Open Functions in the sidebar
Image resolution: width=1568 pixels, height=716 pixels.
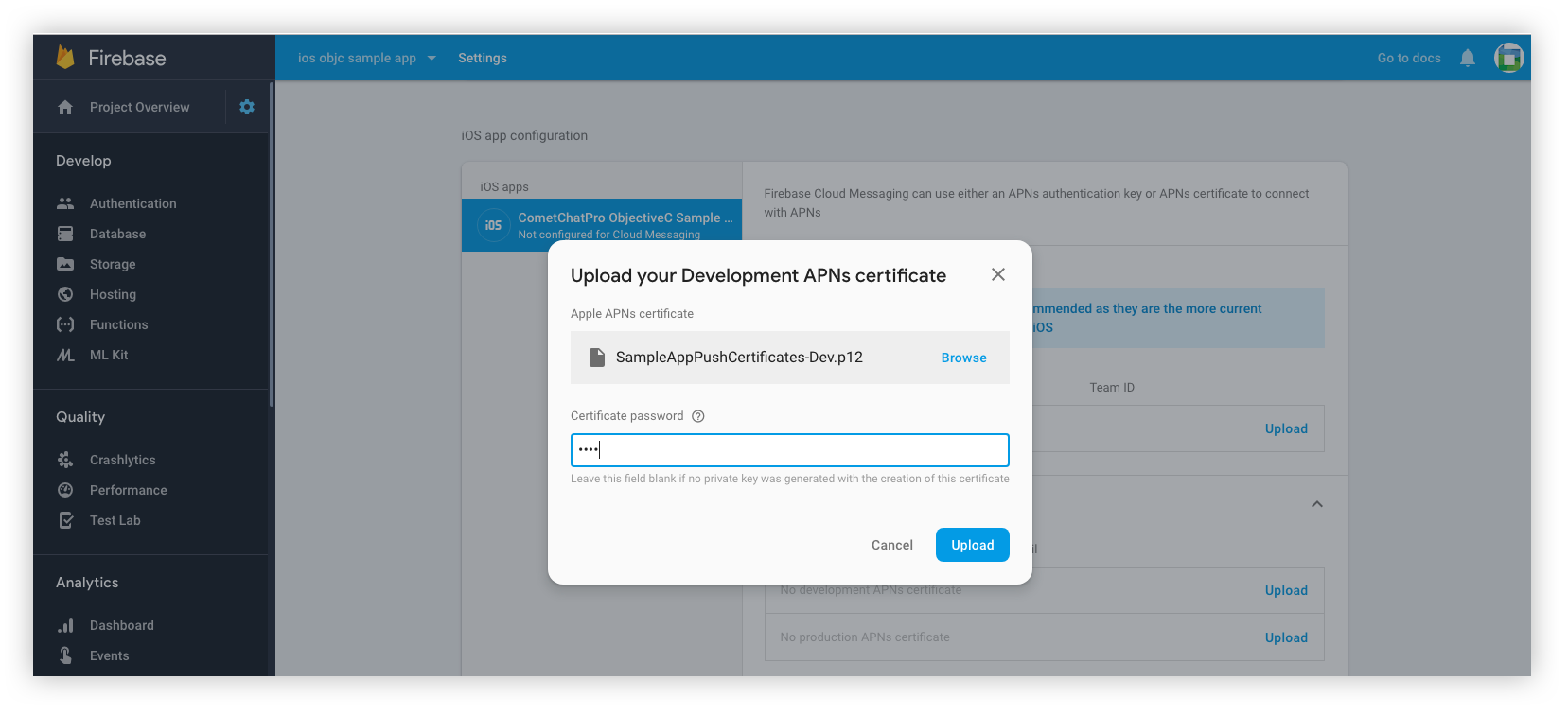[118, 324]
